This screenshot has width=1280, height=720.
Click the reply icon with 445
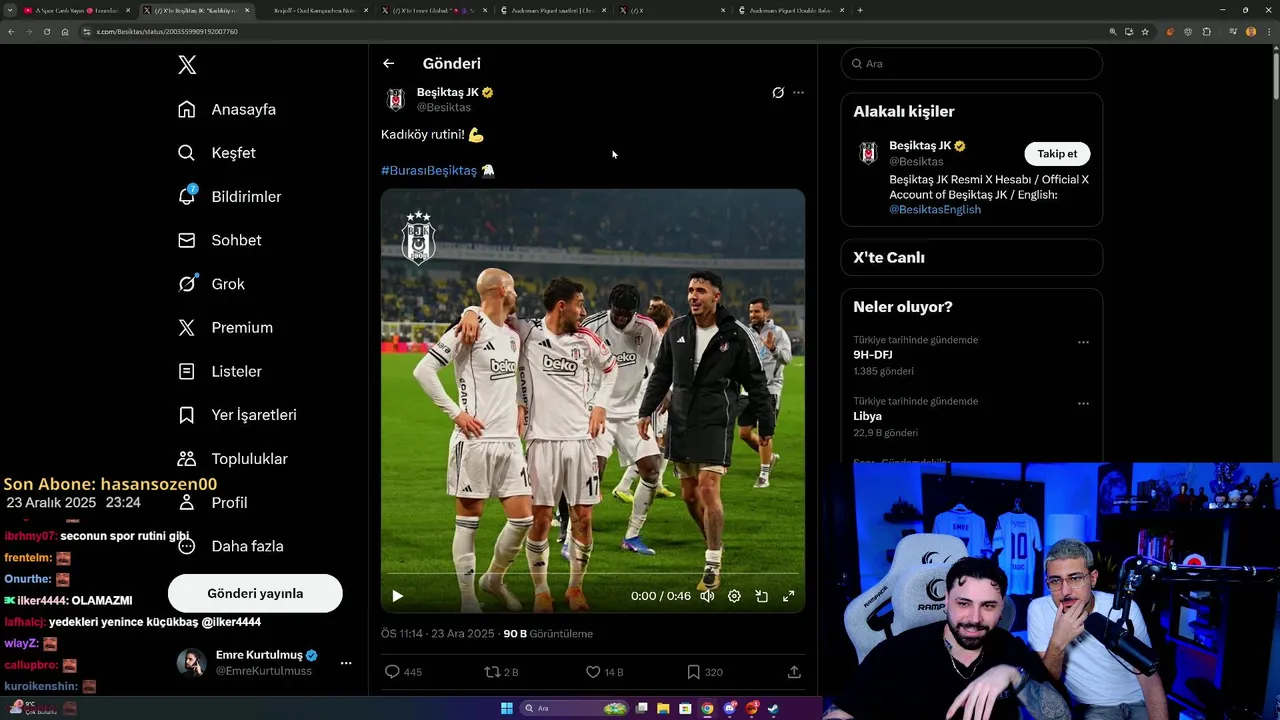pos(404,672)
